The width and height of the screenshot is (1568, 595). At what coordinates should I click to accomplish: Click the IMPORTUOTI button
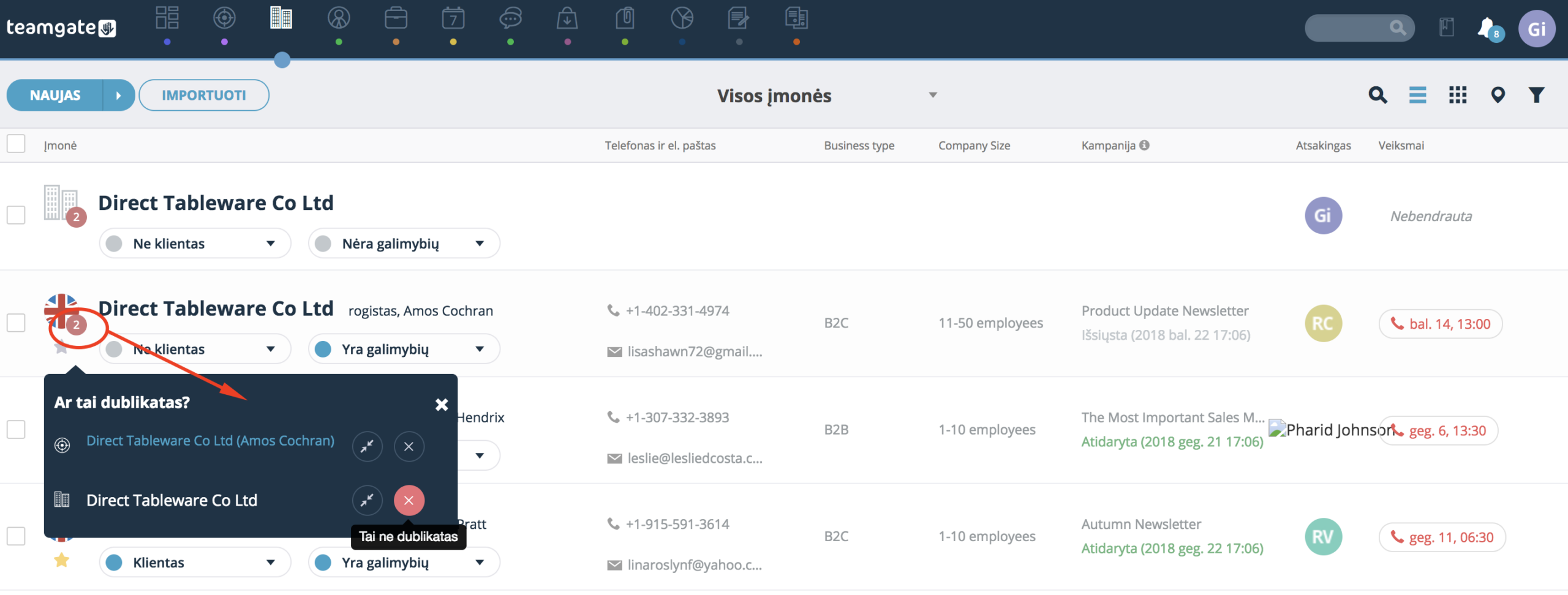coord(204,95)
